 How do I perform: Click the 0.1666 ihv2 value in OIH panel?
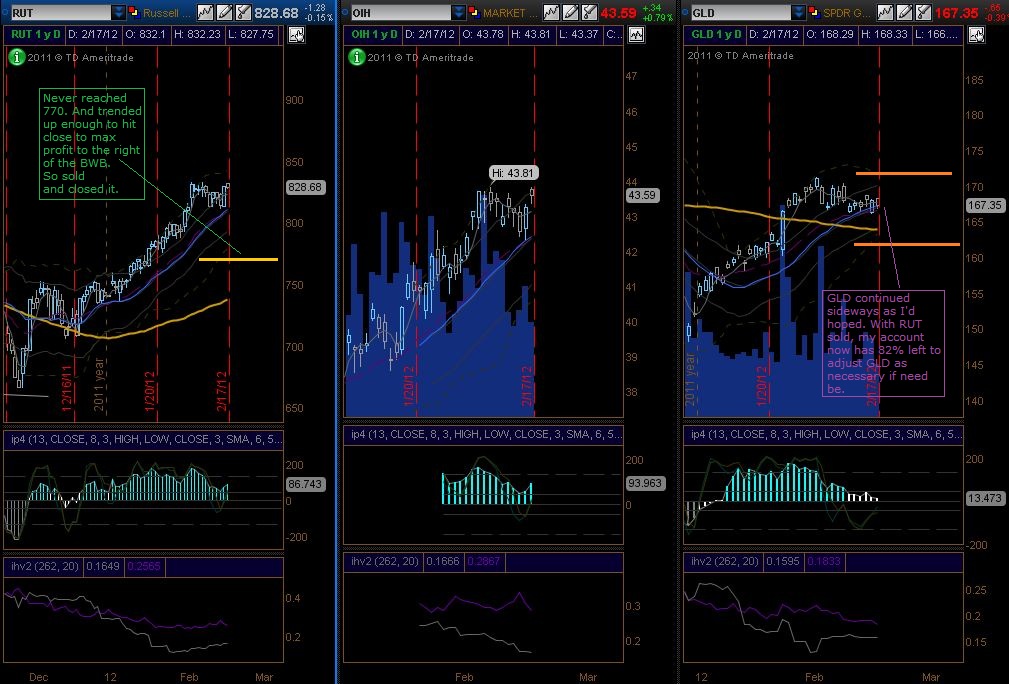tap(443, 561)
